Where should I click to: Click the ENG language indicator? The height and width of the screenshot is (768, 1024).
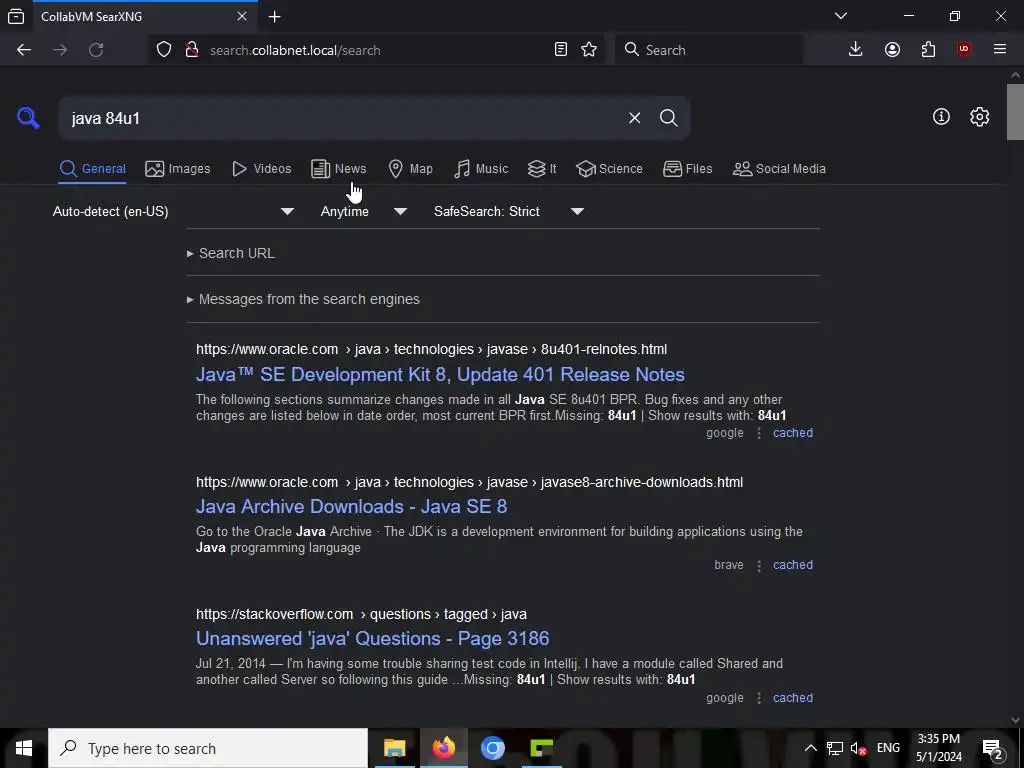pos(888,748)
